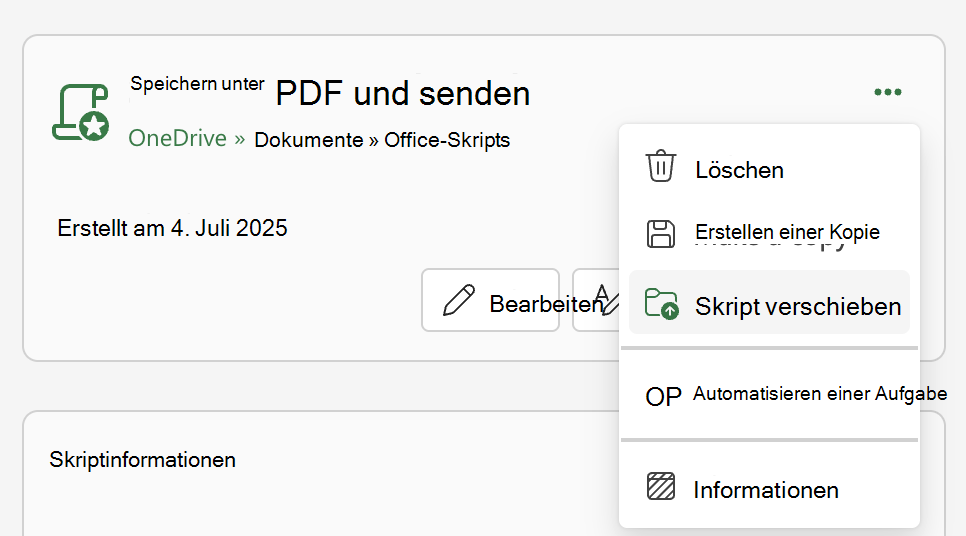966x536 pixels.
Task: Click the hatched Informationen icon
Action: point(661,486)
